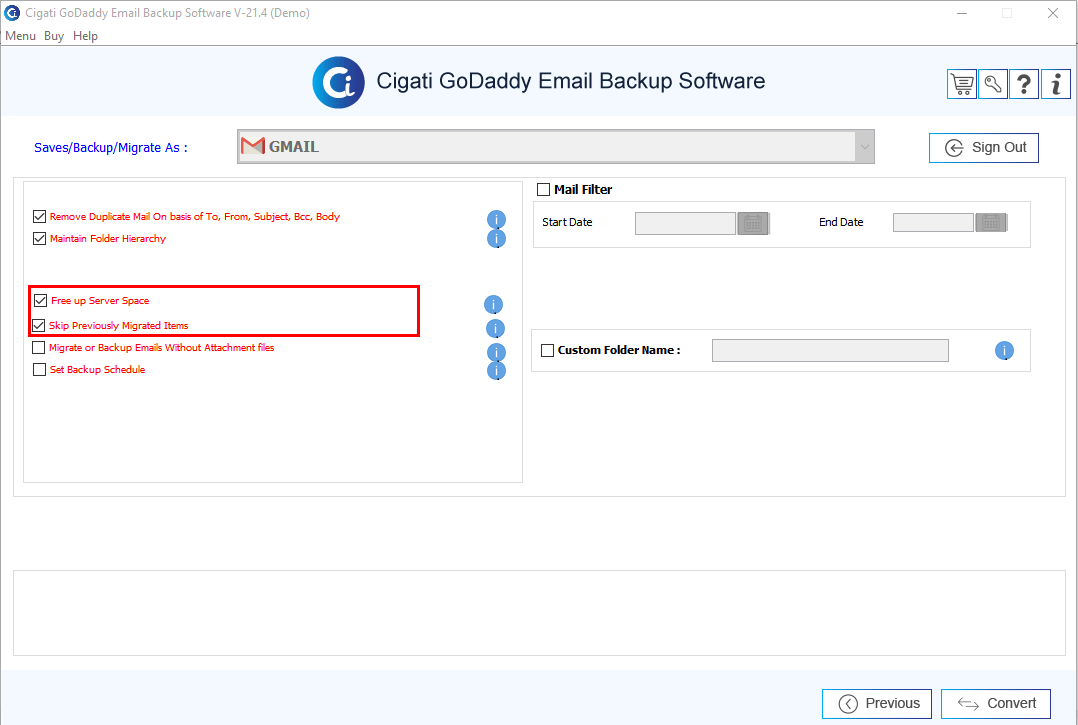Uncheck Maintain Folder Hierarchy checkbox
Viewport: 1078px width, 725px height.
click(x=39, y=238)
